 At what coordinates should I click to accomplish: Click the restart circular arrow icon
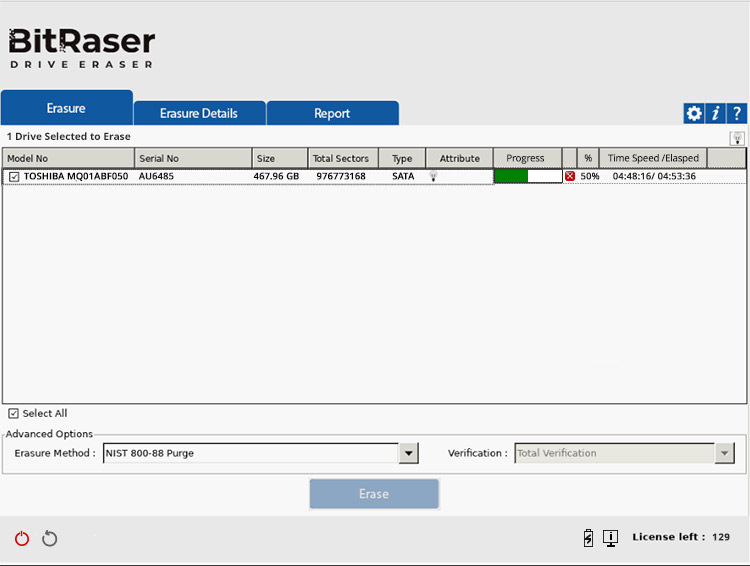pyautogui.click(x=49, y=538)
